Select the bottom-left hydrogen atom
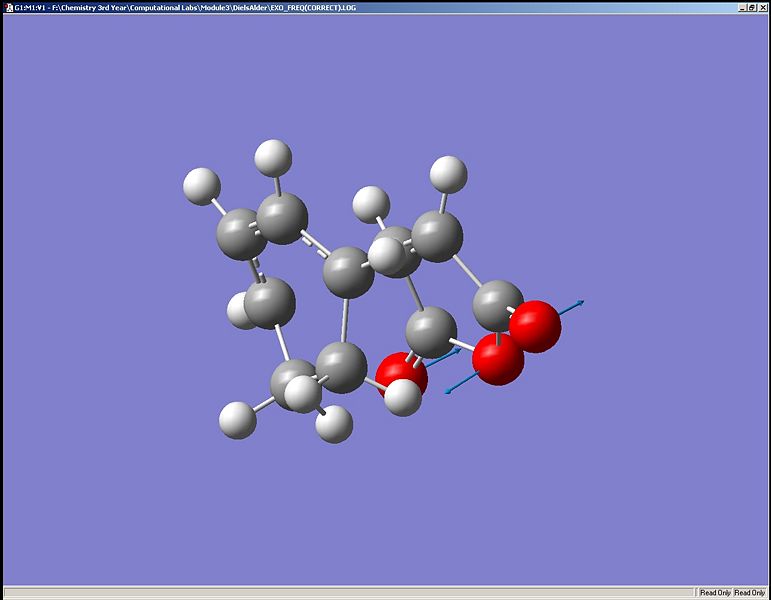 click(x=237, y=420)
